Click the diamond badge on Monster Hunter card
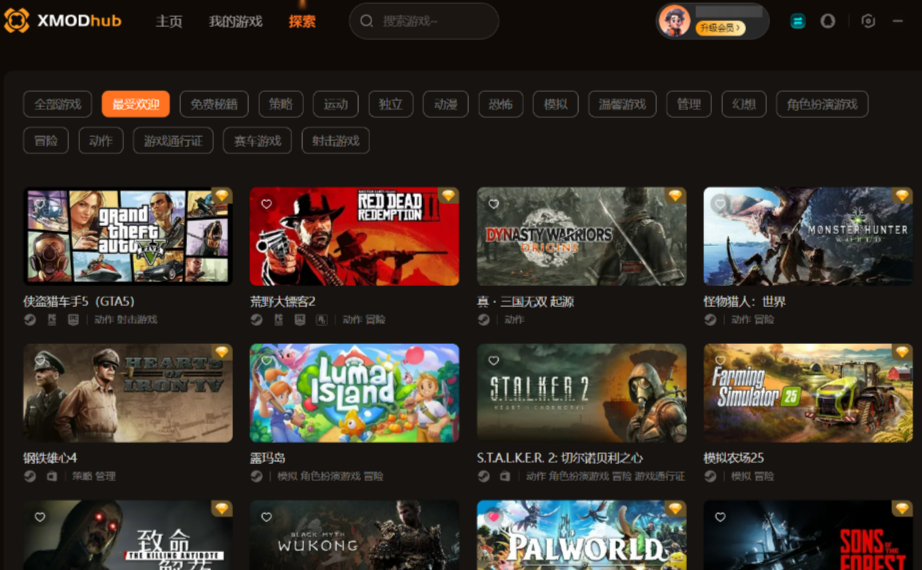 tap(902, 195)
